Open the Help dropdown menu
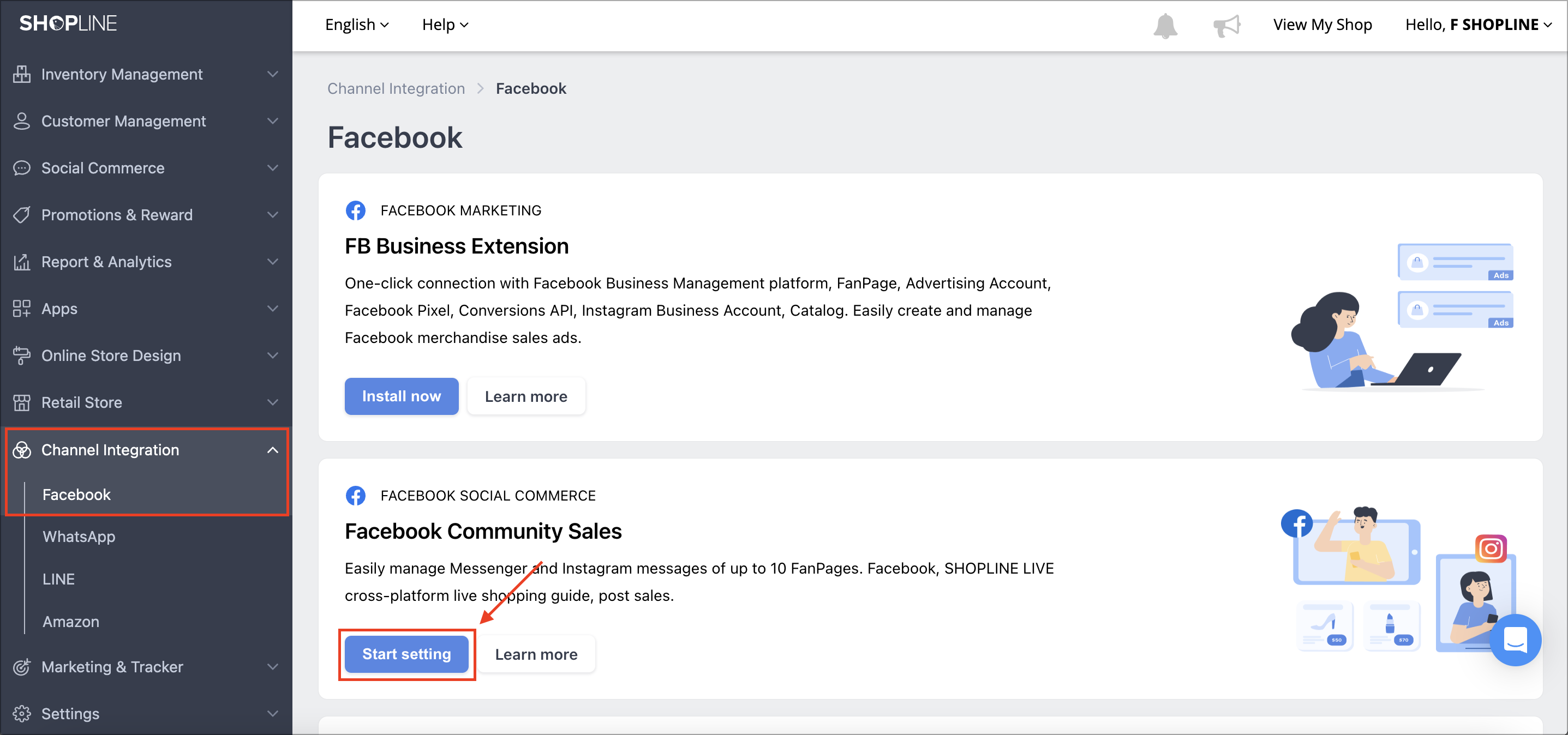Image resolution: width=1568 pixels, height=735 pixels. (445, 25)
